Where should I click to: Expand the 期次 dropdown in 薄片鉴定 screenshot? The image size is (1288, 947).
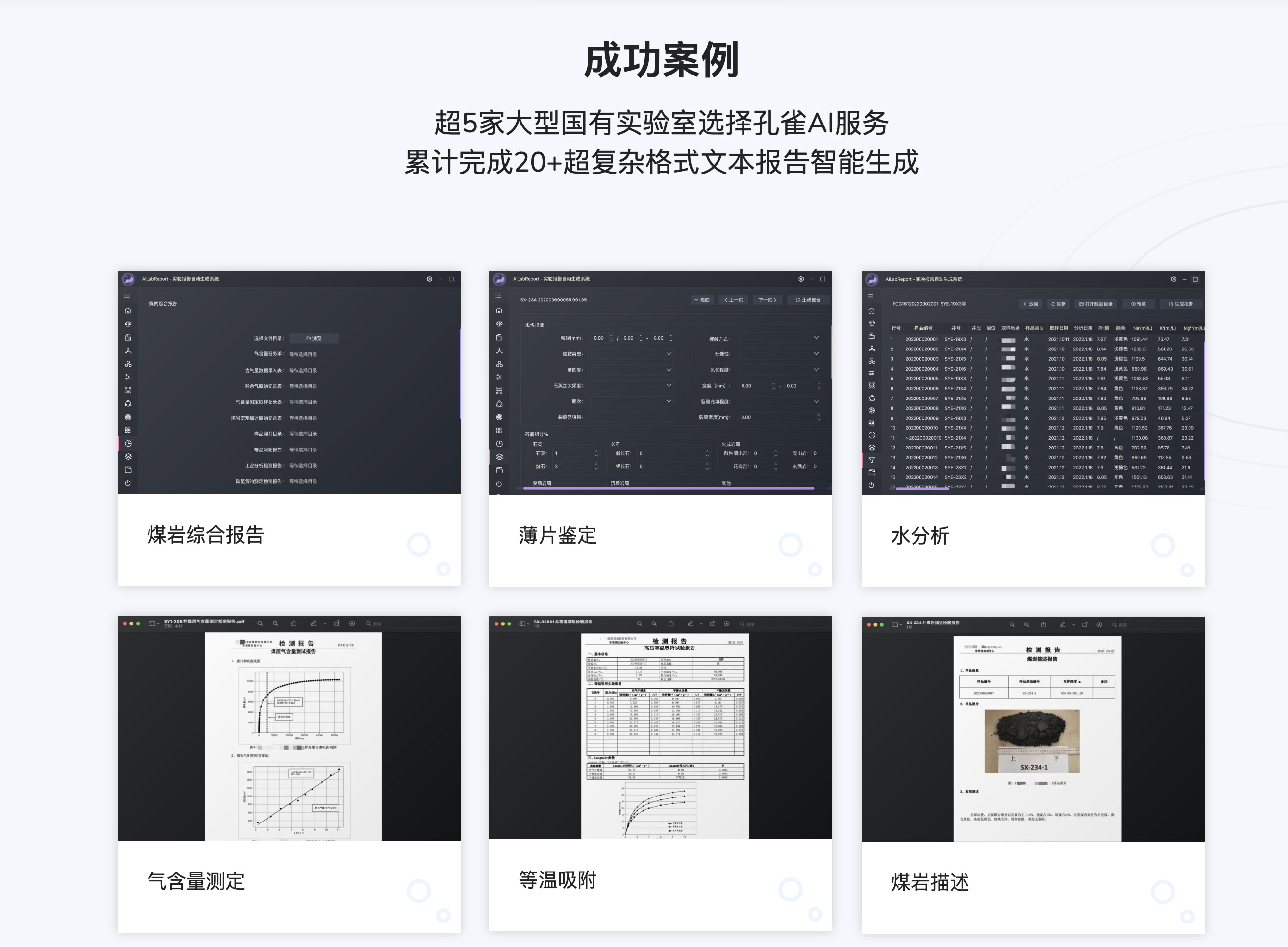coord(632,401)
